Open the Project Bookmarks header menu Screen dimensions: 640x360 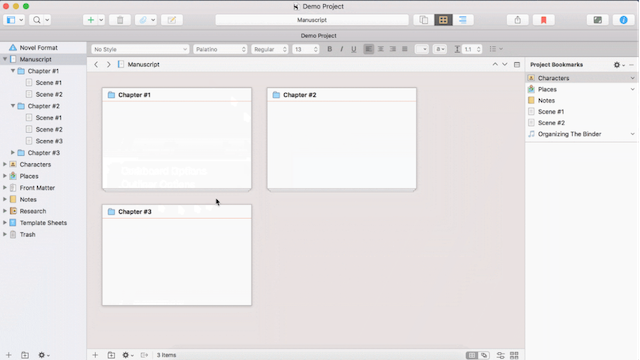pos(556,64)
